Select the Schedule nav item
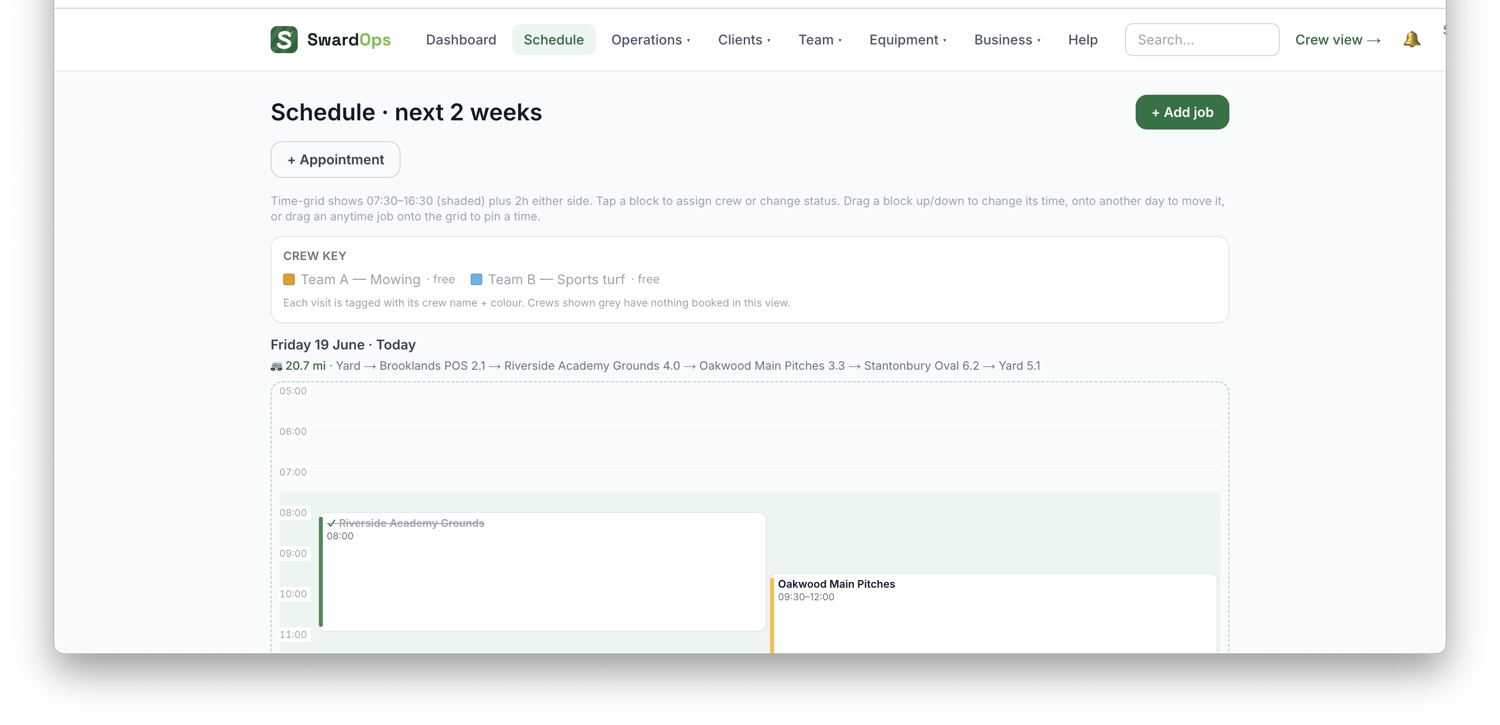 [554, 40]
